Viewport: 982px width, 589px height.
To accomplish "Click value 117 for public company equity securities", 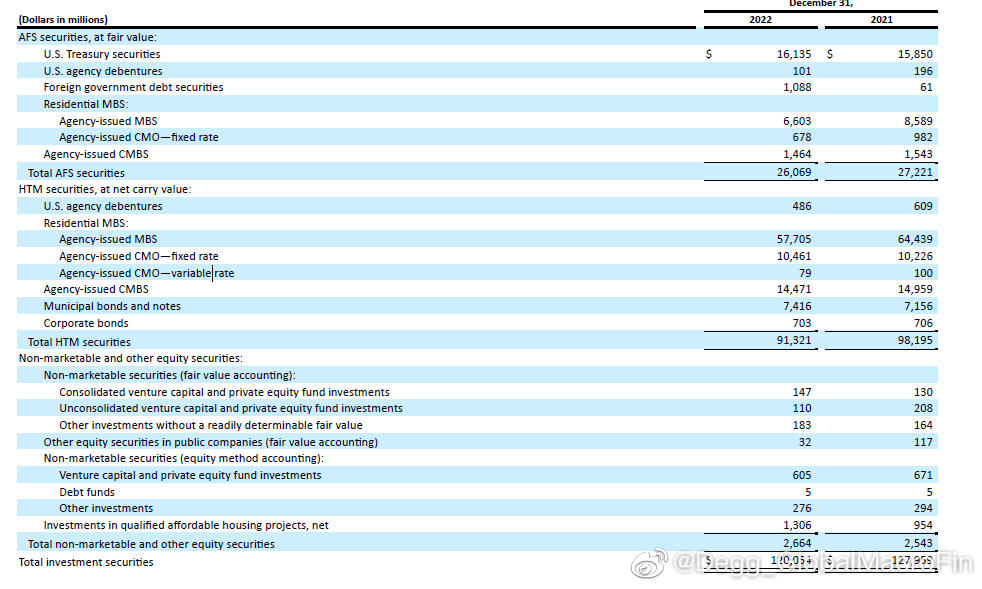I will coord(923,442).
